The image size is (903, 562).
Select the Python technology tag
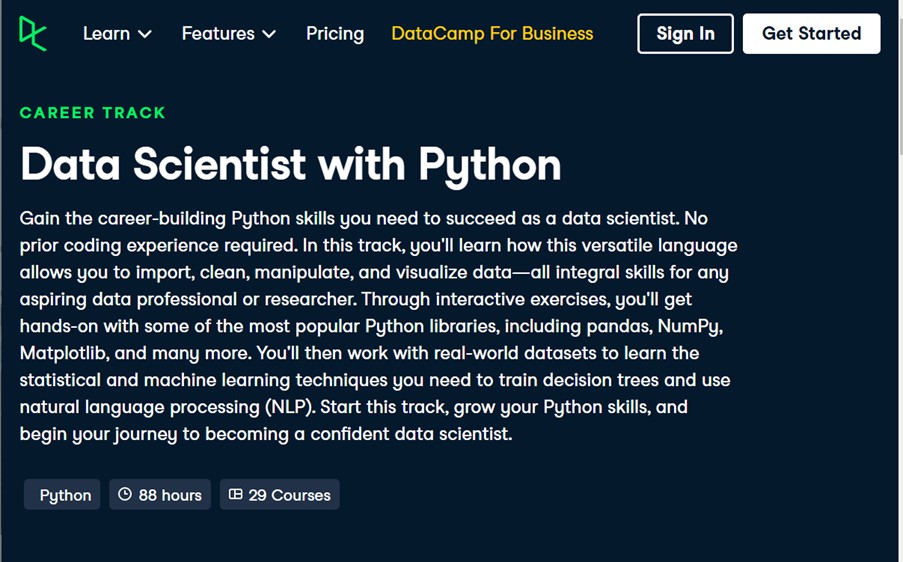65,495
